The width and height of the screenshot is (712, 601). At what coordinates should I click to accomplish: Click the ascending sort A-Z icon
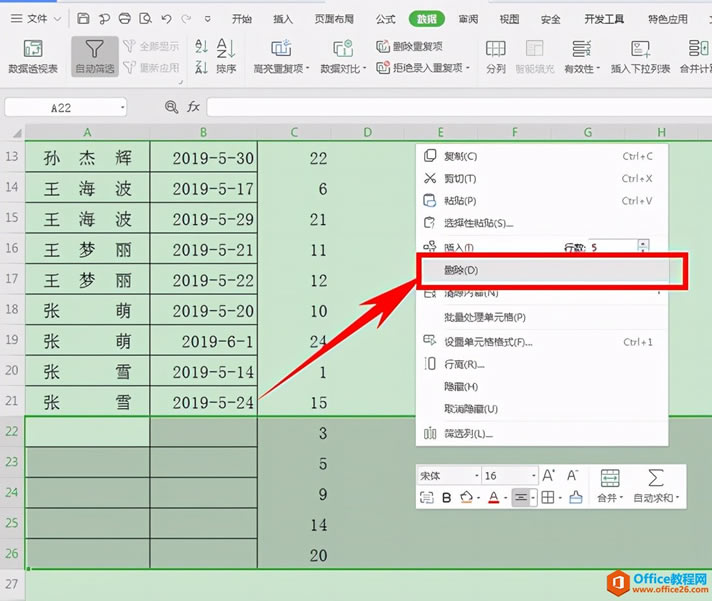click(201, 46)
